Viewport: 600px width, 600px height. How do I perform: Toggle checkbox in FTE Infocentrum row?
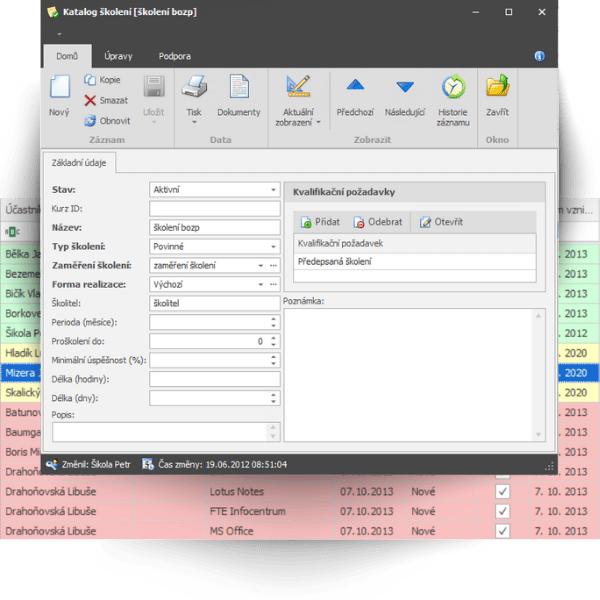click(x=503, y=511)
